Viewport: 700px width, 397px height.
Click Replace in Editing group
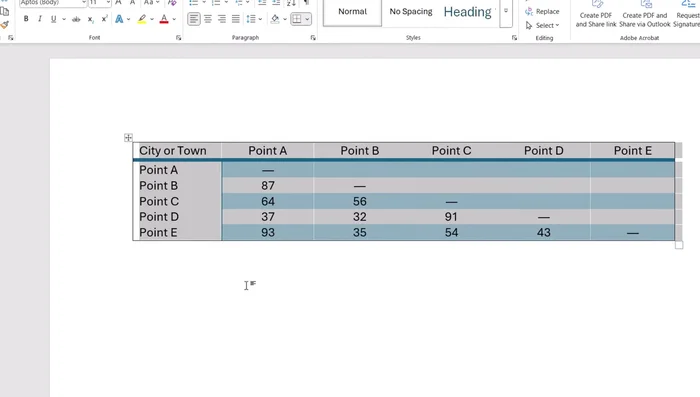[542, 12]
